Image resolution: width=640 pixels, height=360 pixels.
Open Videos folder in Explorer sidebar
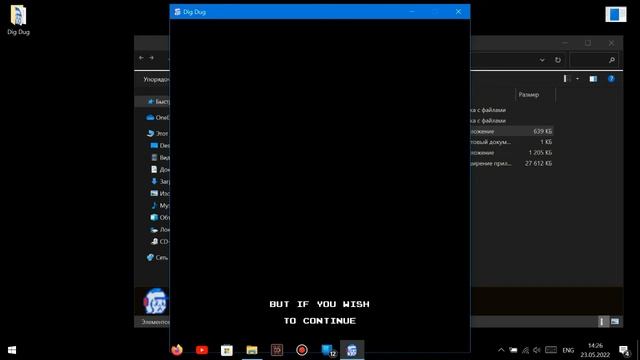160,157
